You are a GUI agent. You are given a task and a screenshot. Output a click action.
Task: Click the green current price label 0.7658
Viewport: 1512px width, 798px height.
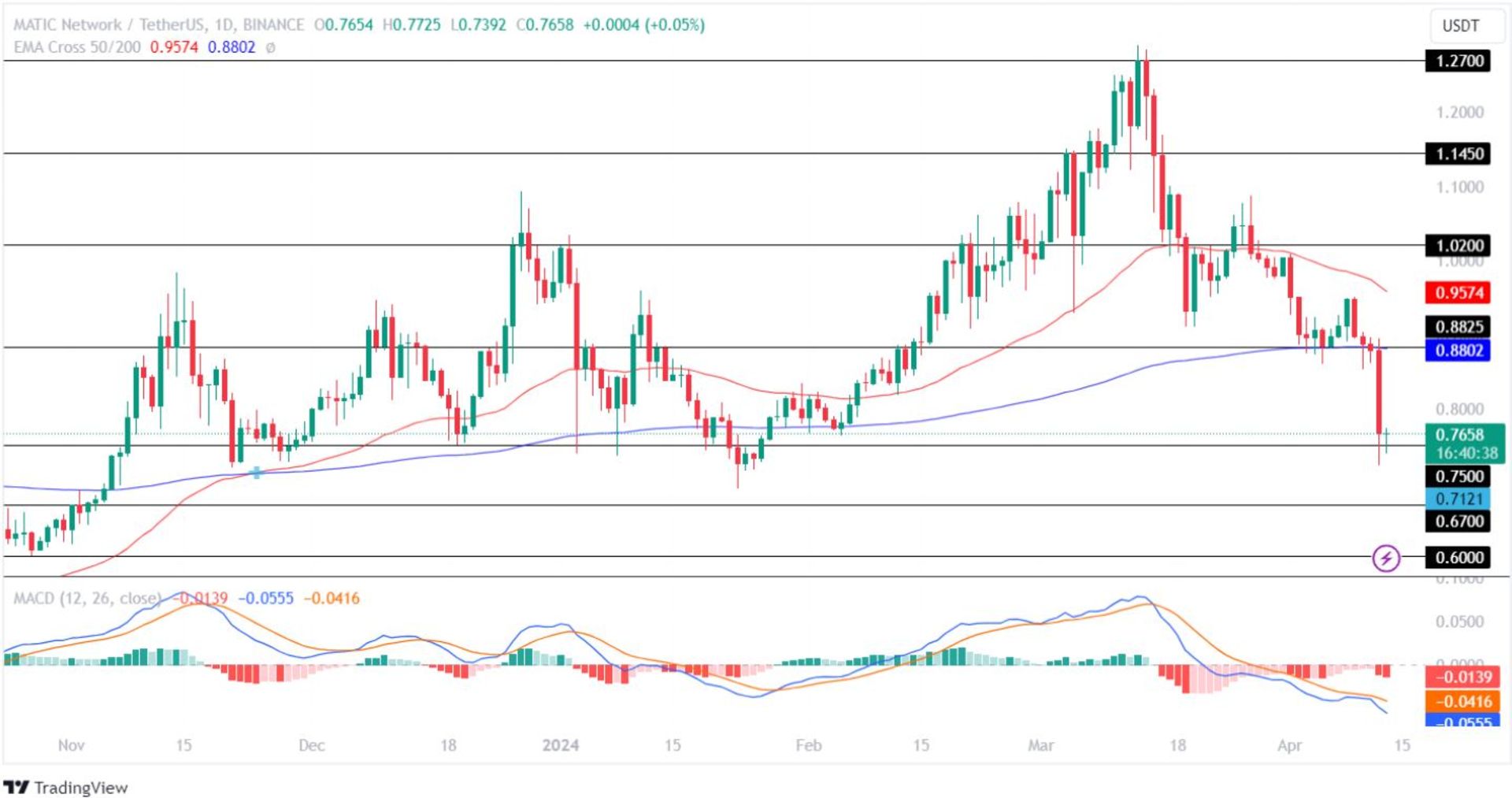1459,435
